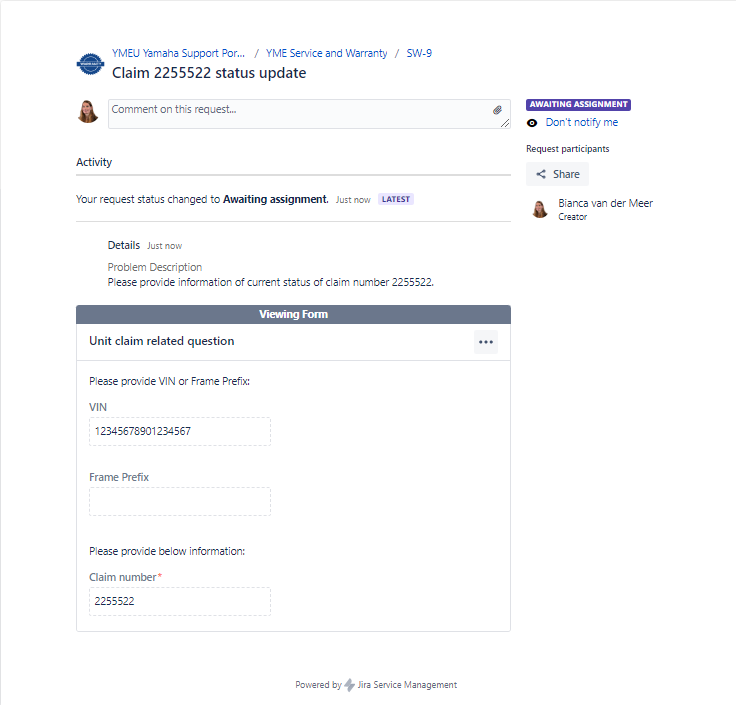Click the Viewing Form header bar
This screenshot has height=705, width=736.
click(293, 314)
